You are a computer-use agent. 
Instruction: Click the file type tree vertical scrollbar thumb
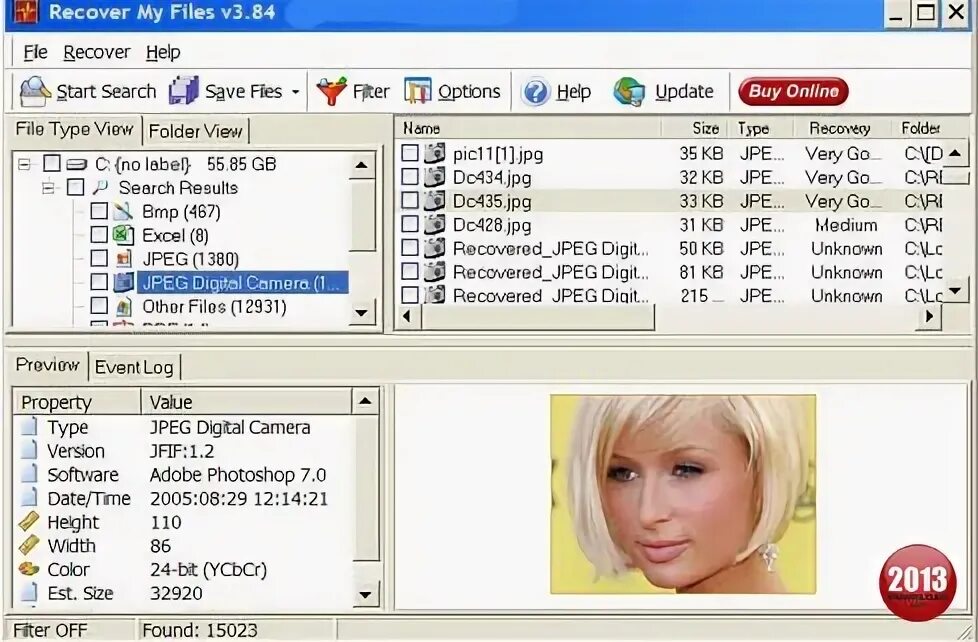pyautogui.click(x=362, y=215)
